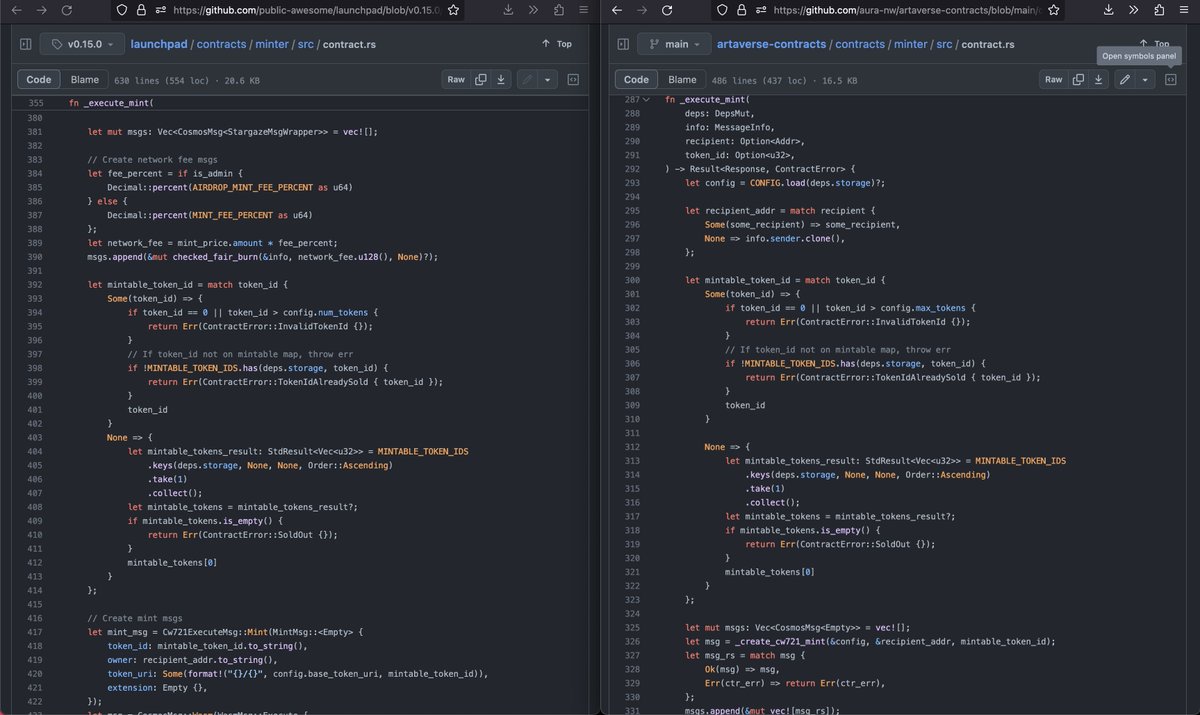1200x715 pixels.
Task: Click sticky header line 355 fn _execute_mint
Action: (109, 103)
